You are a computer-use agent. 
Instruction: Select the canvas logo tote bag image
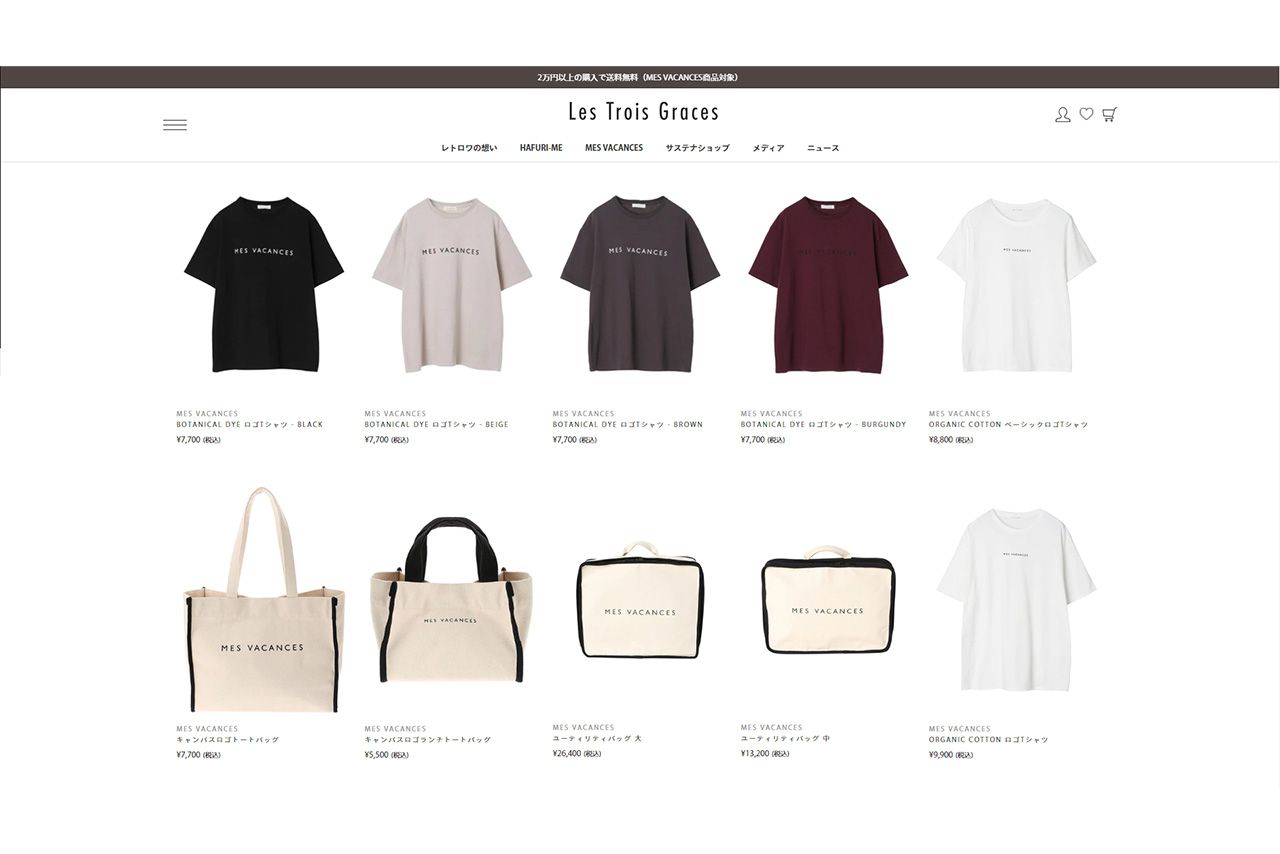click(x=264, y=600)
